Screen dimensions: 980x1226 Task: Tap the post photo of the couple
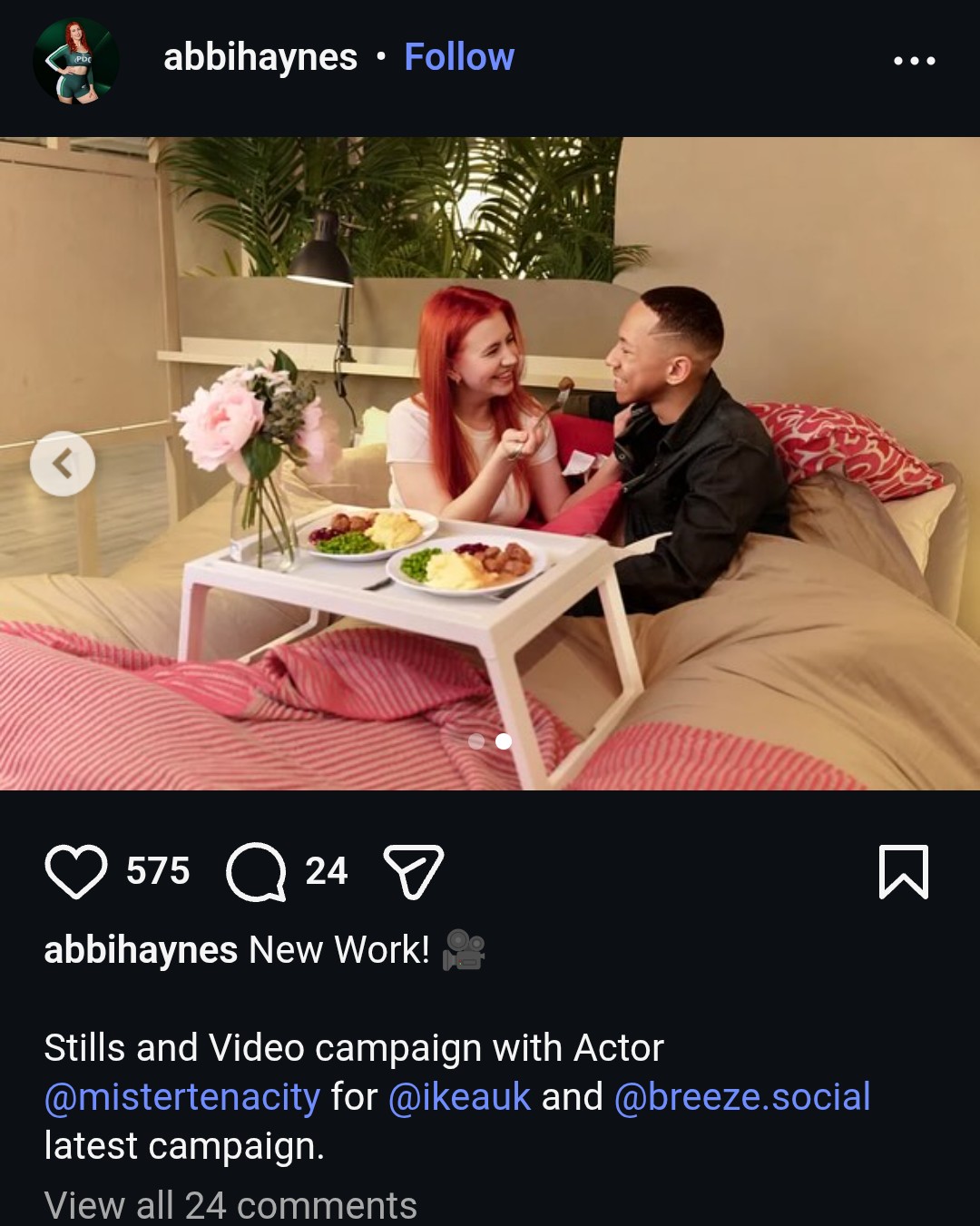[x=490, y=463]
